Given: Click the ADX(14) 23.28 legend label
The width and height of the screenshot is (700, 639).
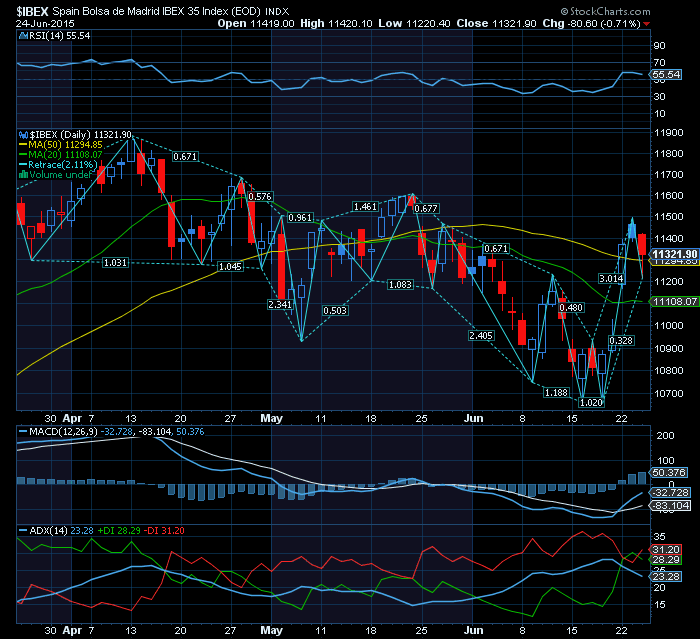Looking at the screenshot, I should pyautogui.click(x=56, y=530).
